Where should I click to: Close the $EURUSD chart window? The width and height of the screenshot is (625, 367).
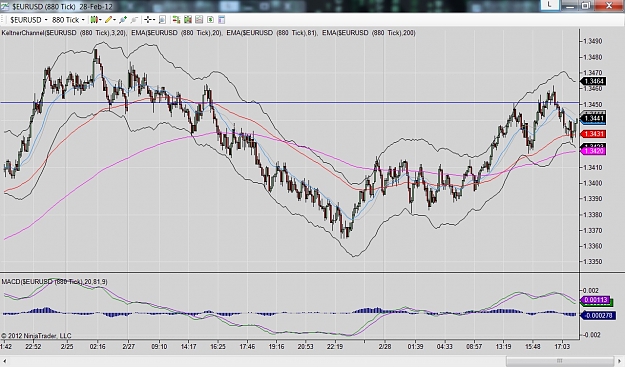click(609, 5)
